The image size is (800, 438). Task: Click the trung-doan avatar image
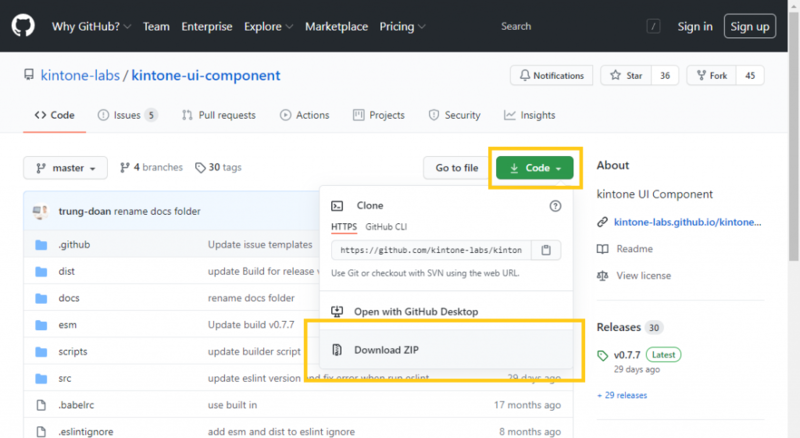[40, 211]
